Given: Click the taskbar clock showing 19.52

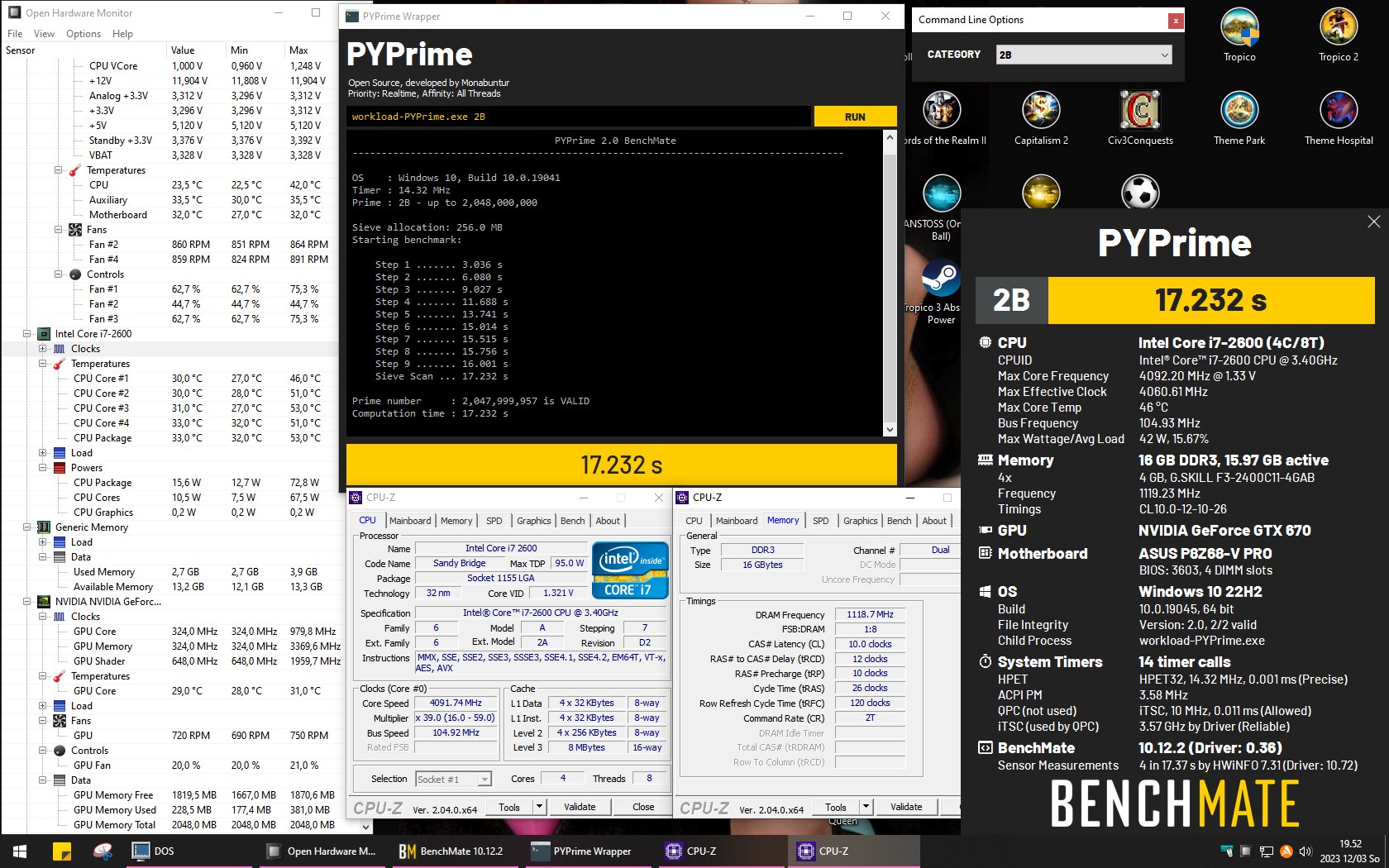Looking at the screenshot, I should pos(1350,851).
